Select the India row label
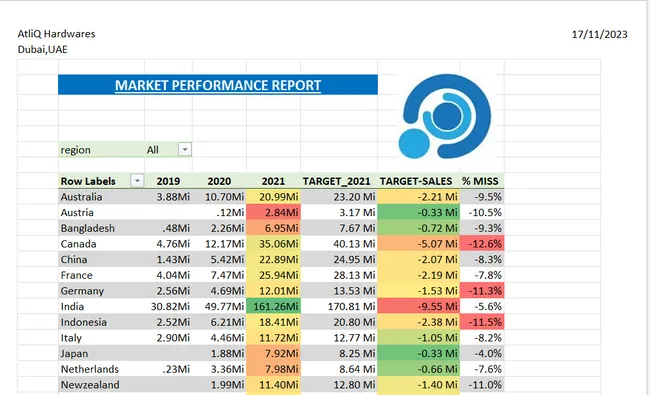 72,306
